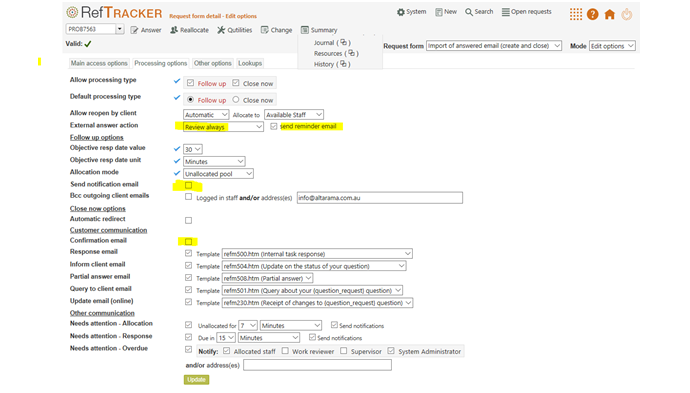This screenshot has height=393, width=690.
Task: Click the green Update button
Action: click(196, 379)
